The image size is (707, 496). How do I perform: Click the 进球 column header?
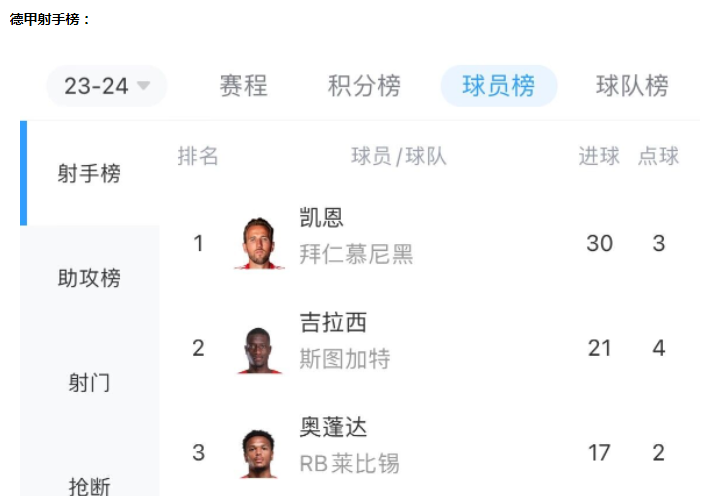pos(599,156)
